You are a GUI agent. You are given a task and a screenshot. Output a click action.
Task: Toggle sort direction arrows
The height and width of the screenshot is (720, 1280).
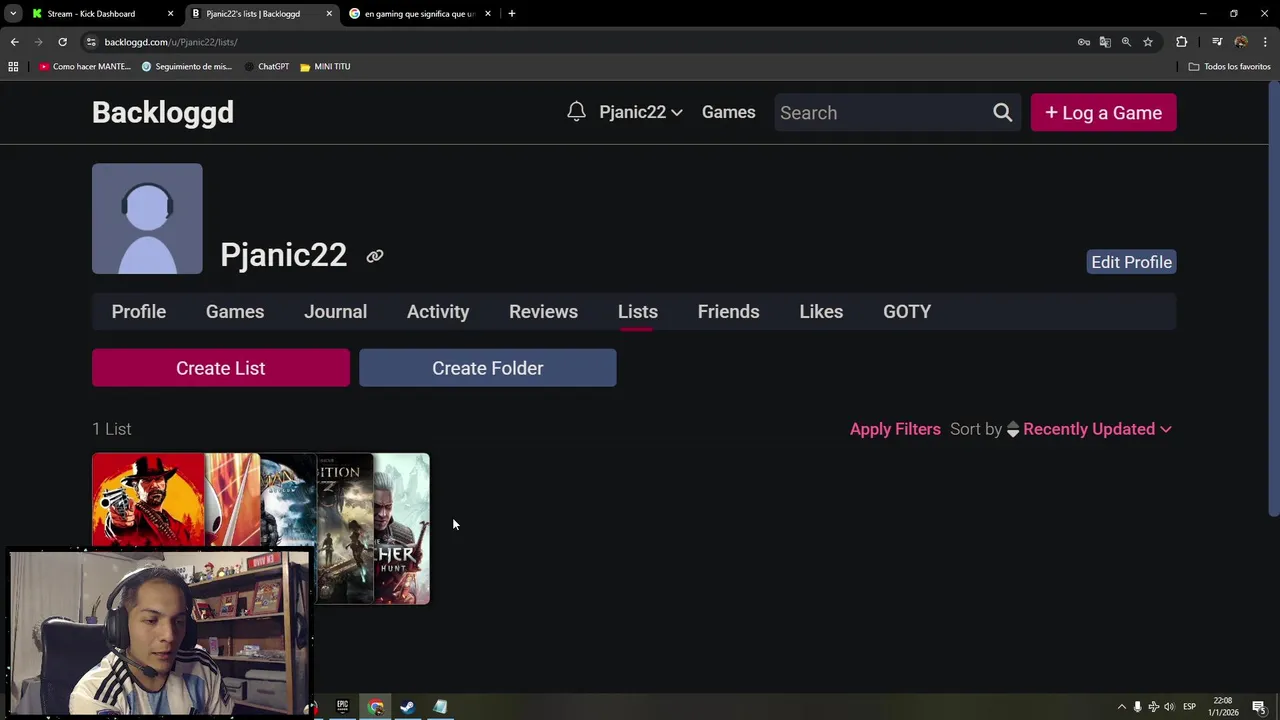tap(1013, 429)
